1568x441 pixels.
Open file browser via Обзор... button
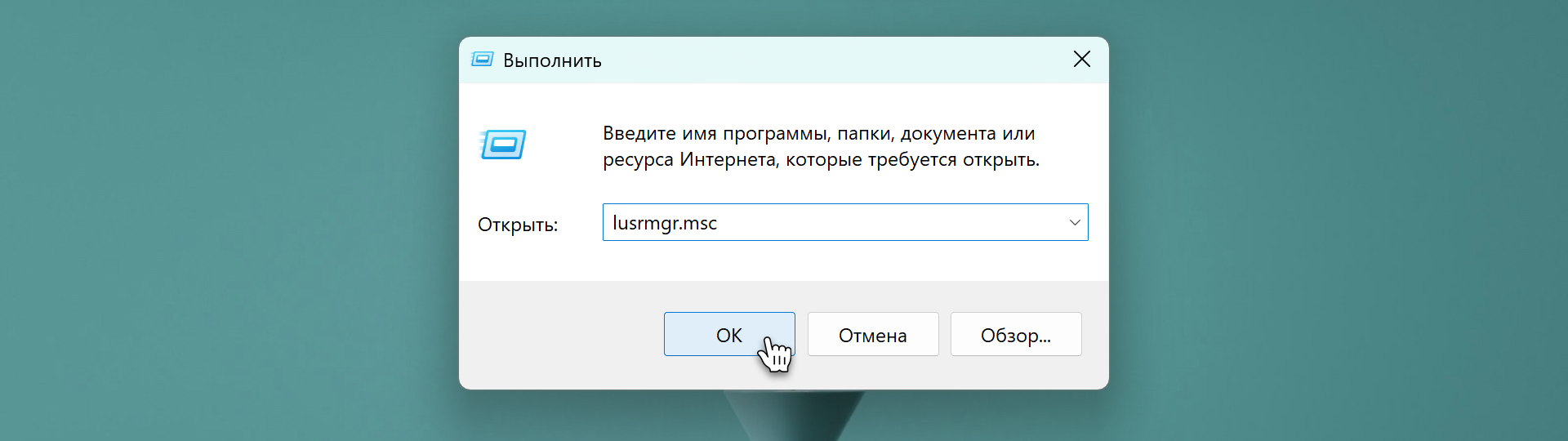[x=1015, y=335]
